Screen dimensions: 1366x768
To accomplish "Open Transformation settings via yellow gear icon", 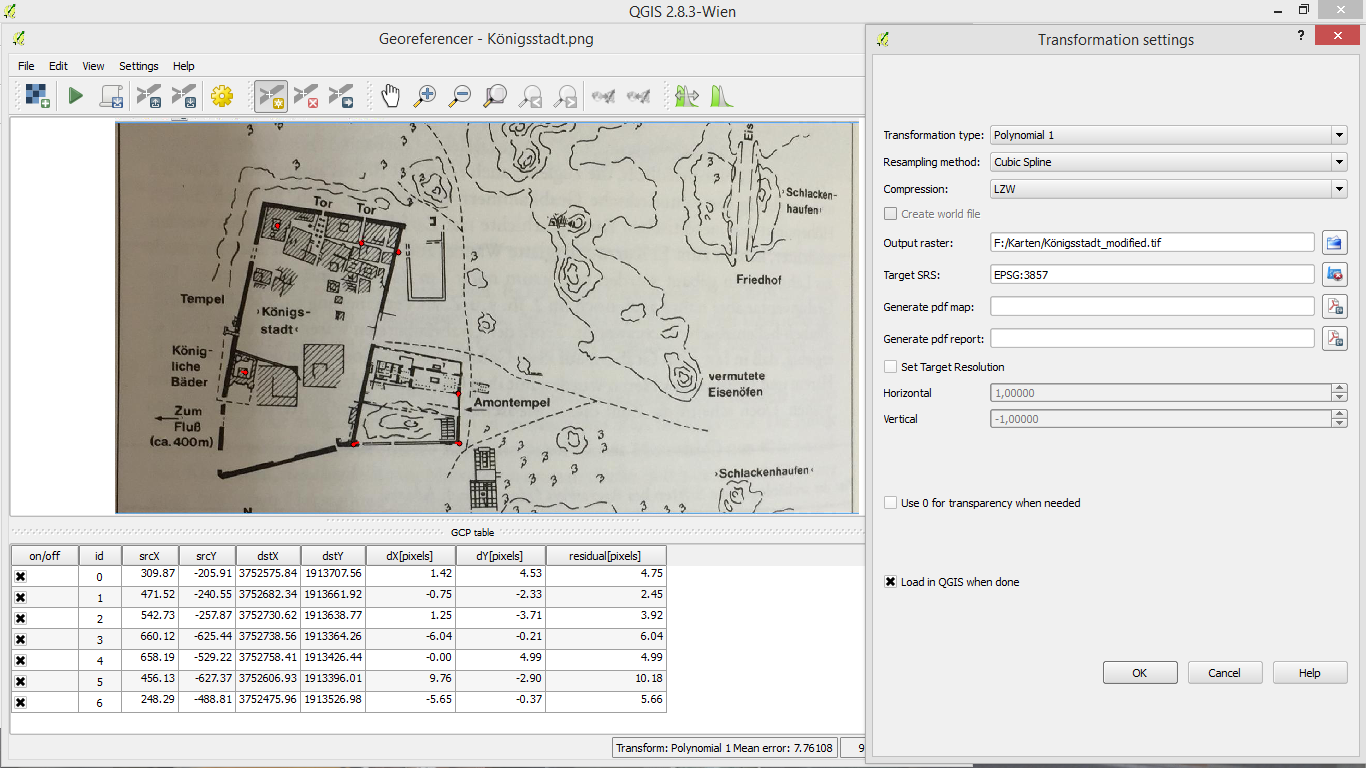I will click(222, 96).
